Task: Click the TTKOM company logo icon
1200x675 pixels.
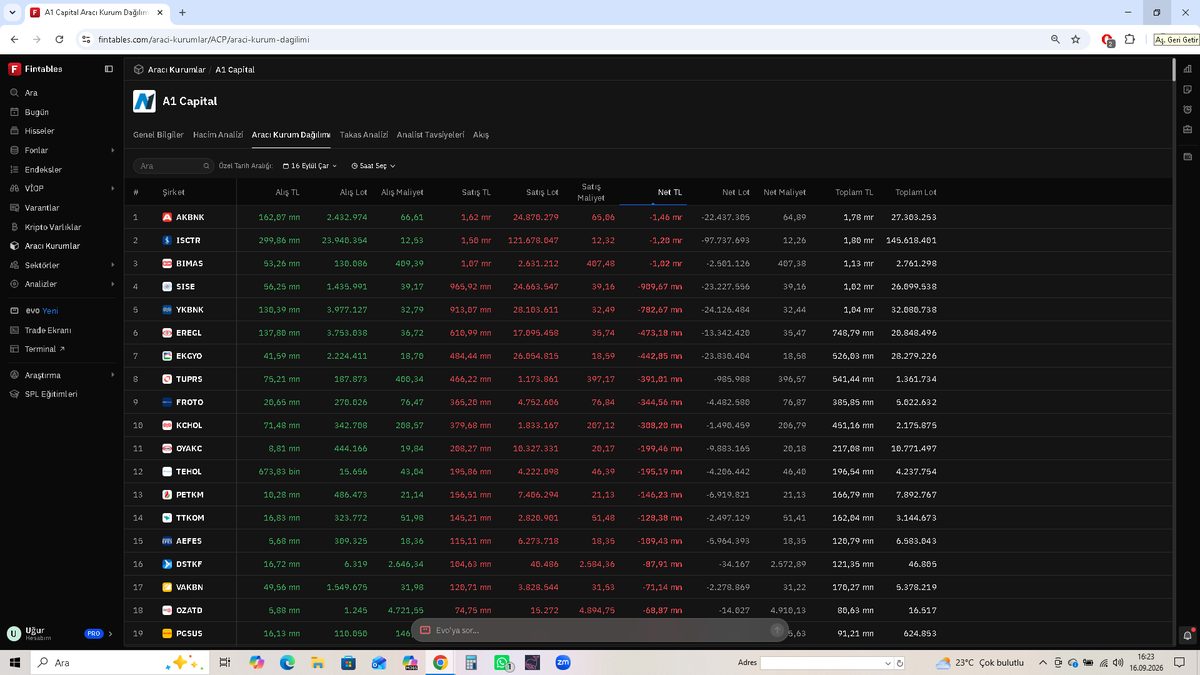Action: pos(167,518)
